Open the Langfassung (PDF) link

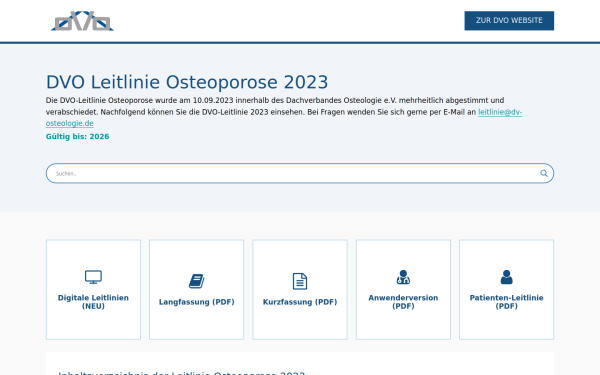[x=197, y=302]
